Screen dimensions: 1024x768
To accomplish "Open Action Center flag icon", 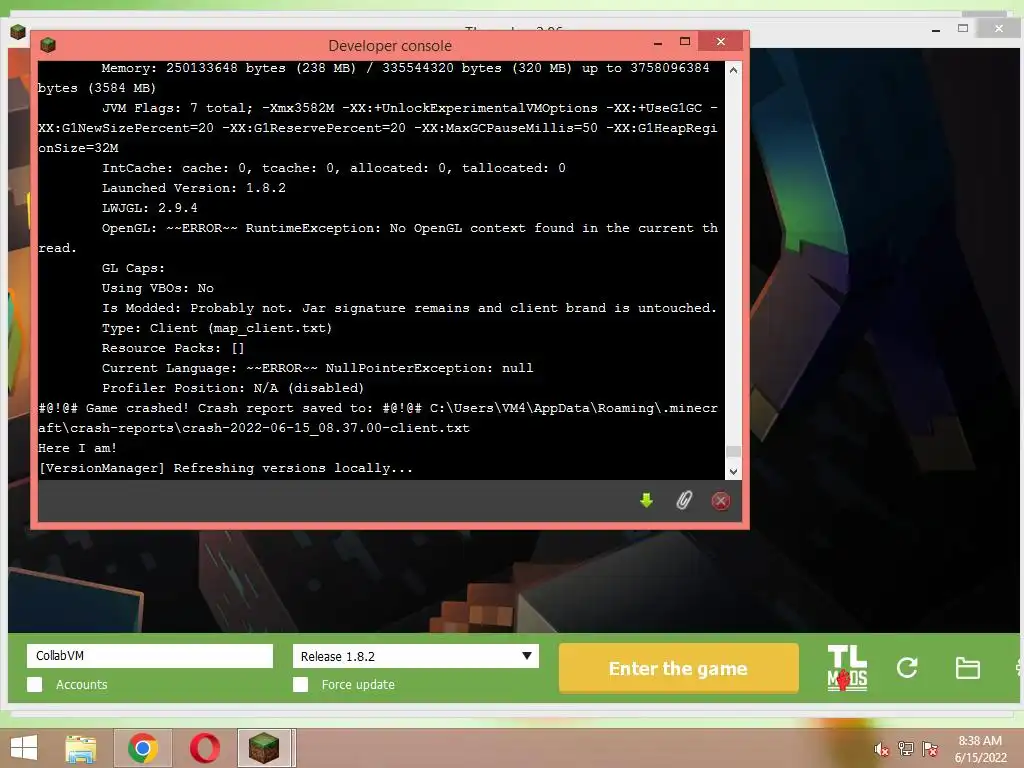I will click(930, 749).
